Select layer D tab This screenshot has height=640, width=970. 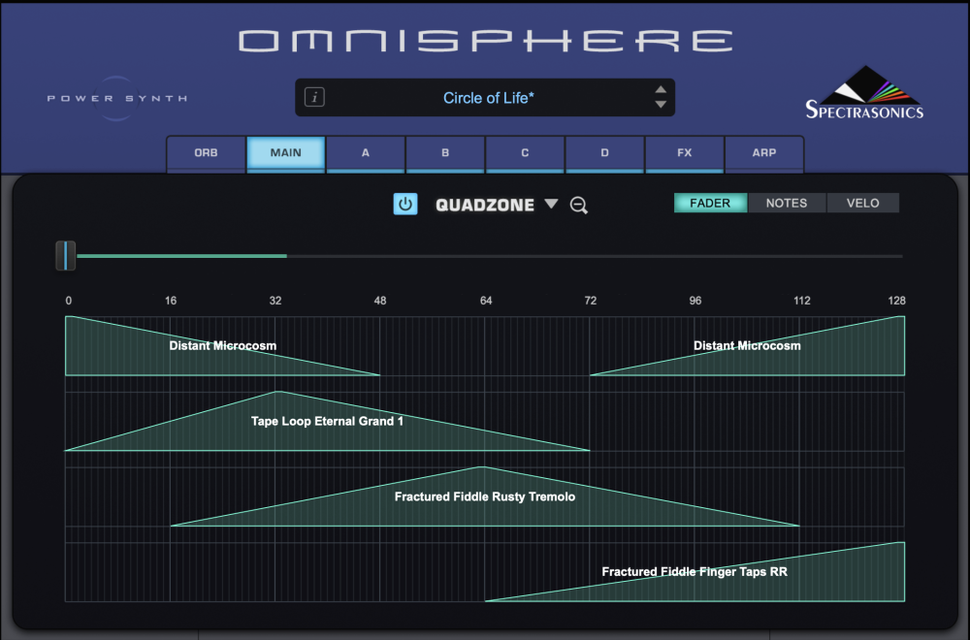pos(604,153)
